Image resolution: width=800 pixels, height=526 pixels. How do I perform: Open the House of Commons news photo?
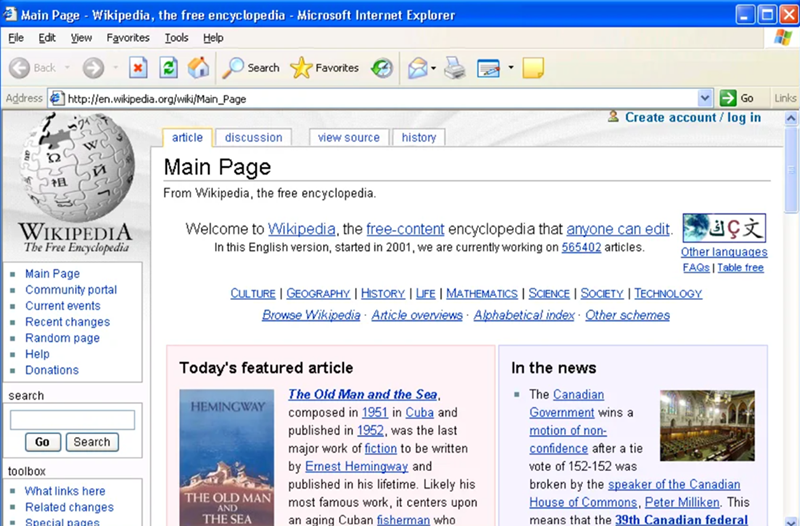click(707, 425)
